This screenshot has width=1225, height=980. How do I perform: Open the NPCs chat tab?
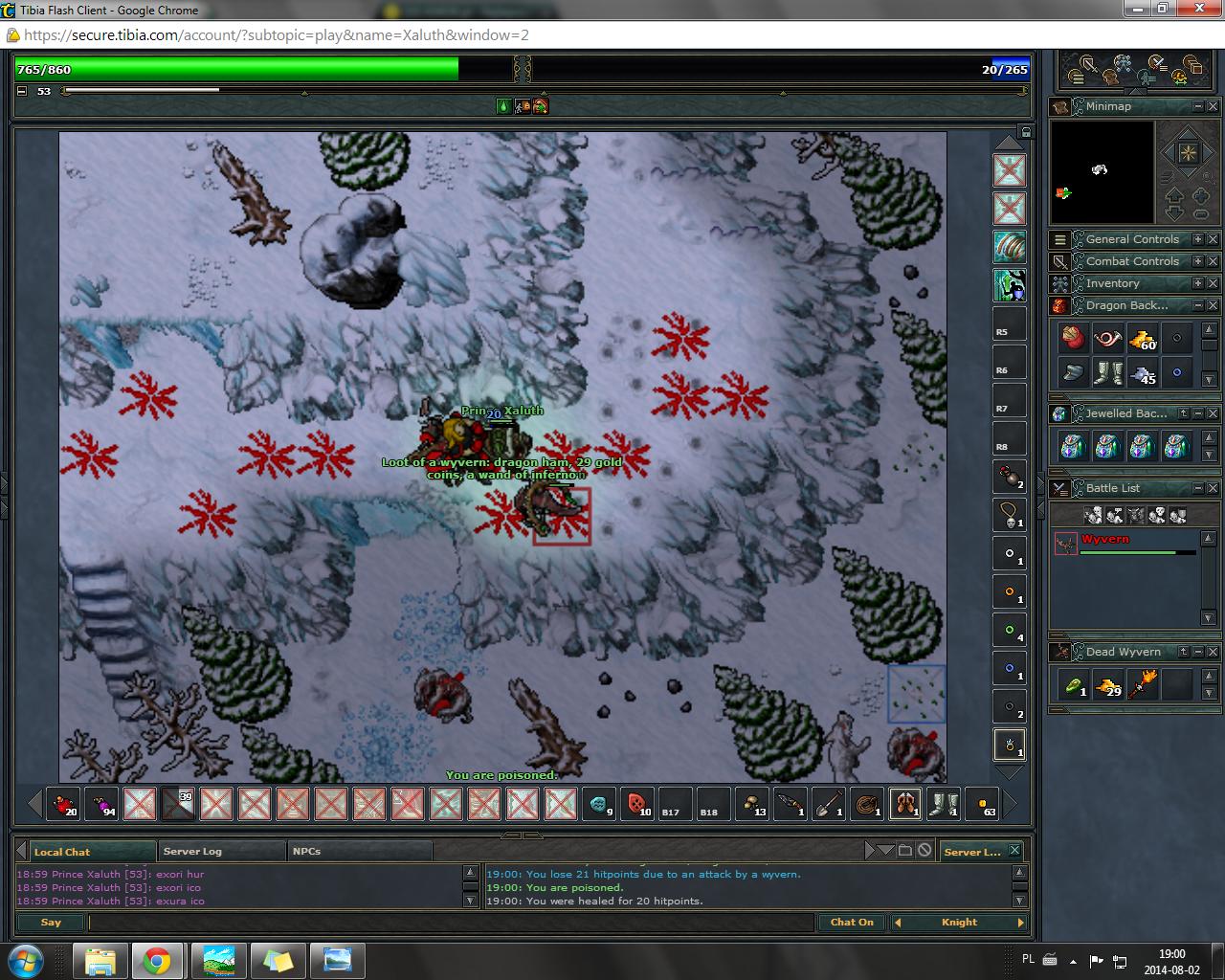click(x=306, y=851)
